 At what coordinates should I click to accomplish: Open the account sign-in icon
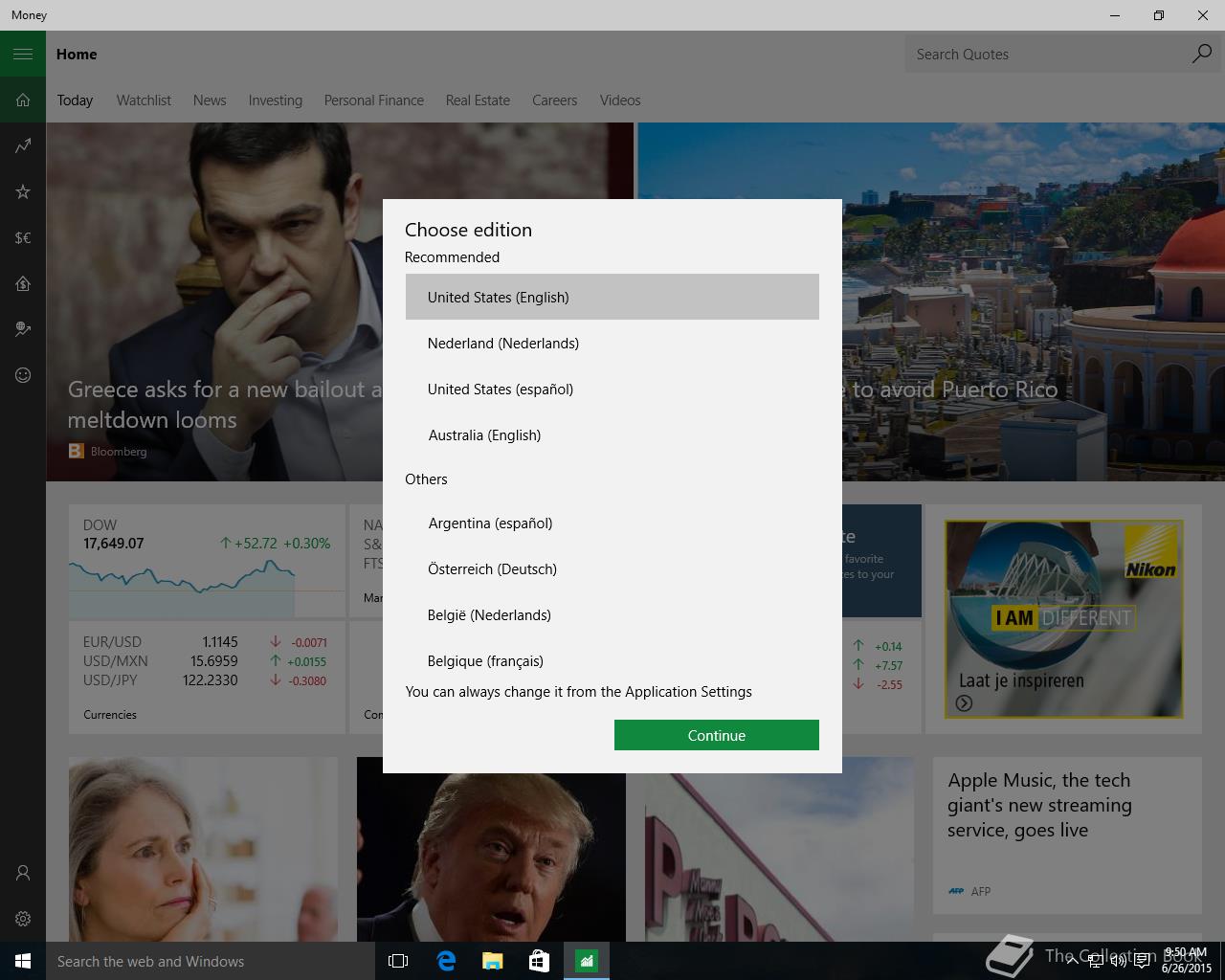tap(23, 873)
